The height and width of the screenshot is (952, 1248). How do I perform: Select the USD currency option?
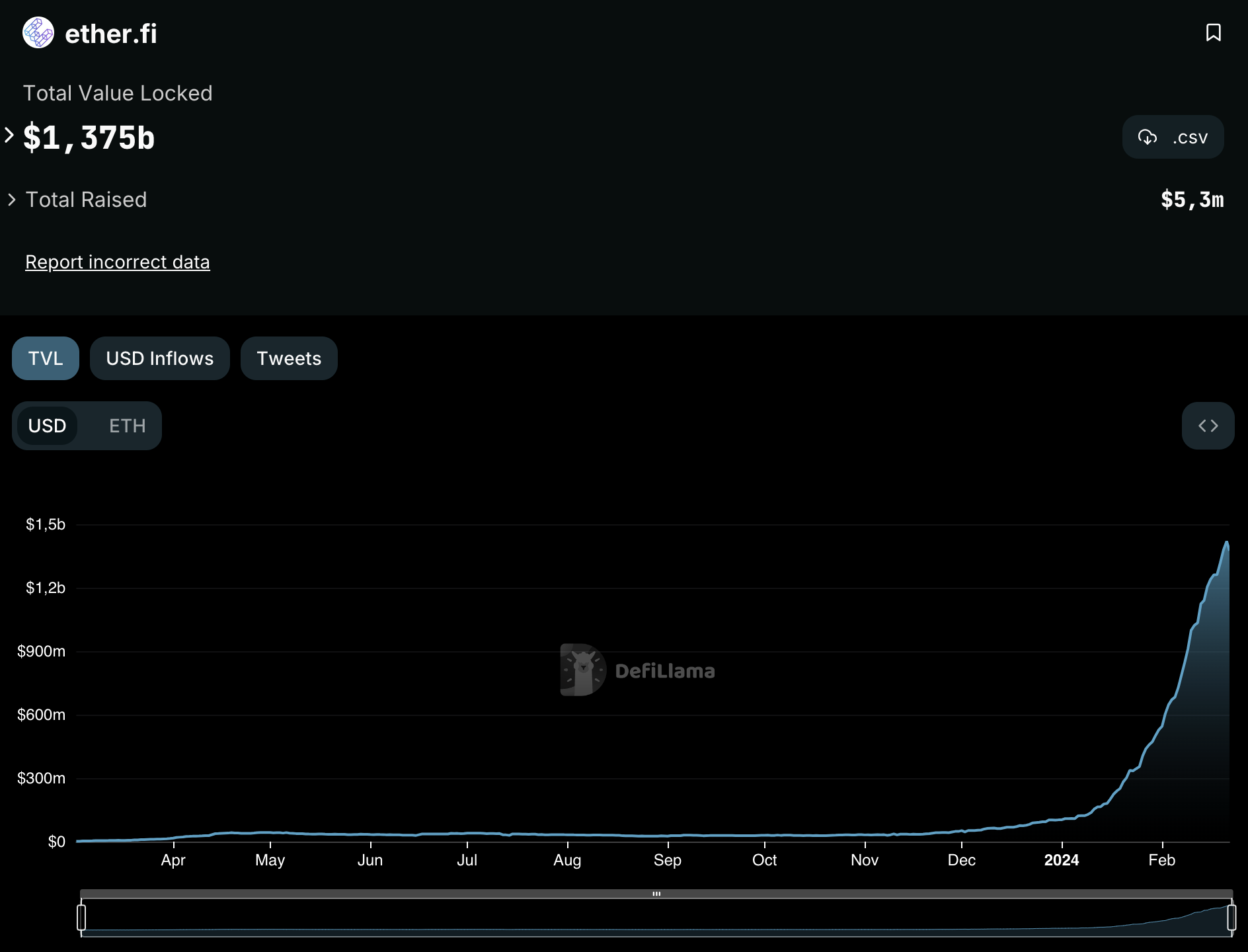(x=47, y=426)
